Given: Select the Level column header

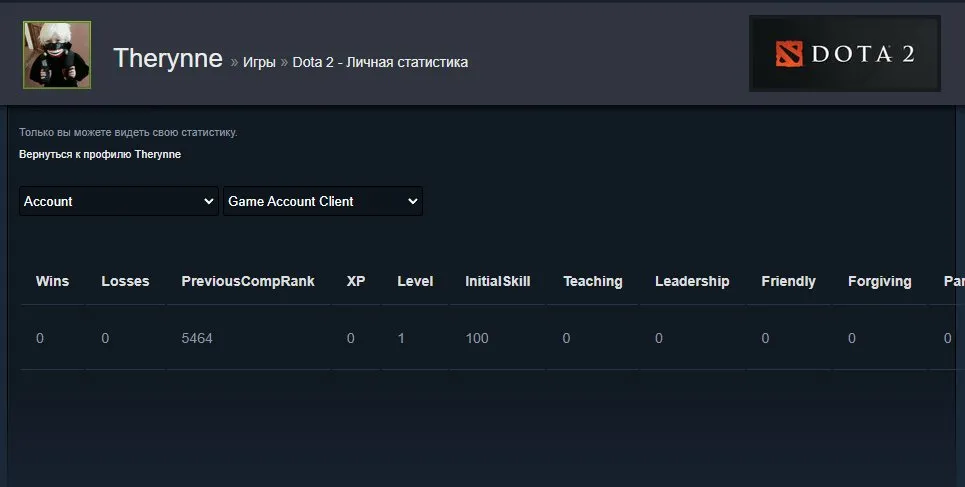Looking at the screenshot, I should (x=415, y=281).
